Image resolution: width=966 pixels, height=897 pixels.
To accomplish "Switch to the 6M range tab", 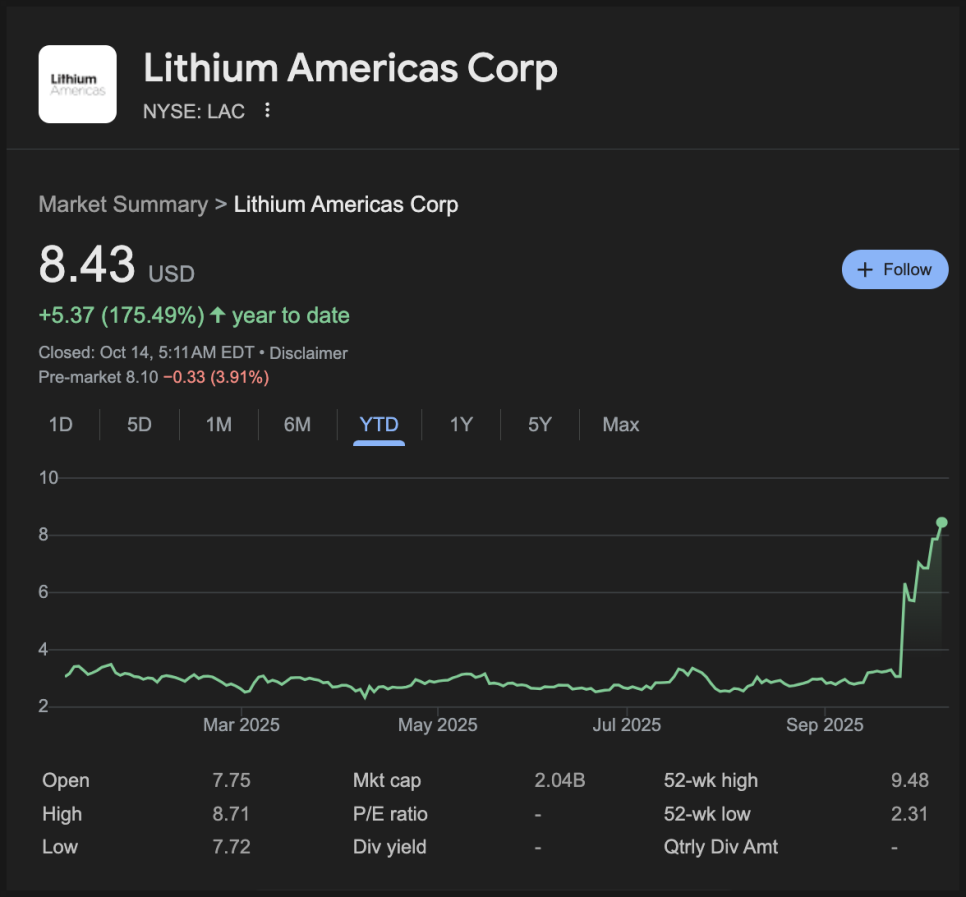I will [297, 425].
